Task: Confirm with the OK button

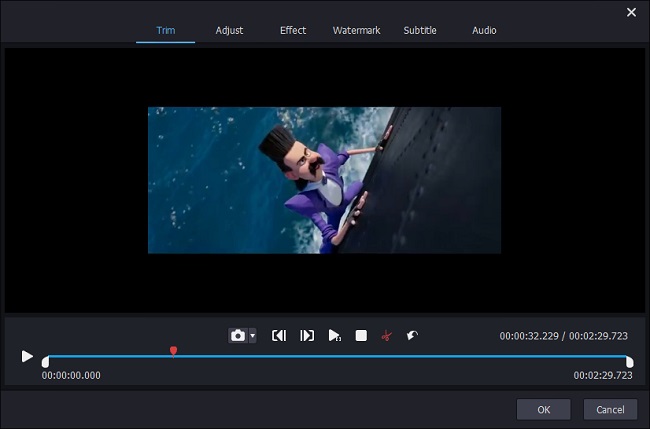Action: [543, 410]
